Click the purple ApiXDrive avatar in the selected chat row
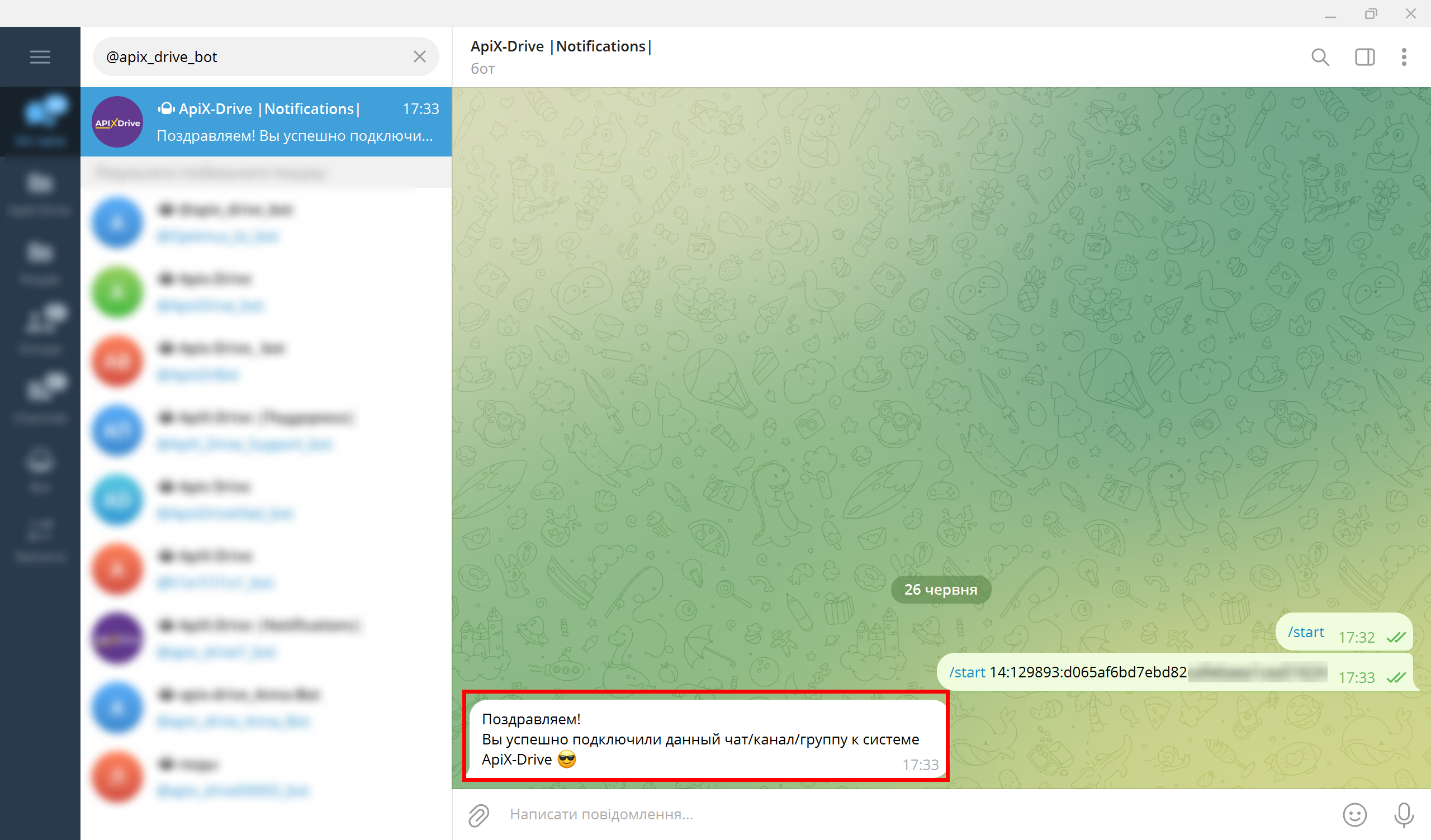1431x840 pixels. (117, 122)
